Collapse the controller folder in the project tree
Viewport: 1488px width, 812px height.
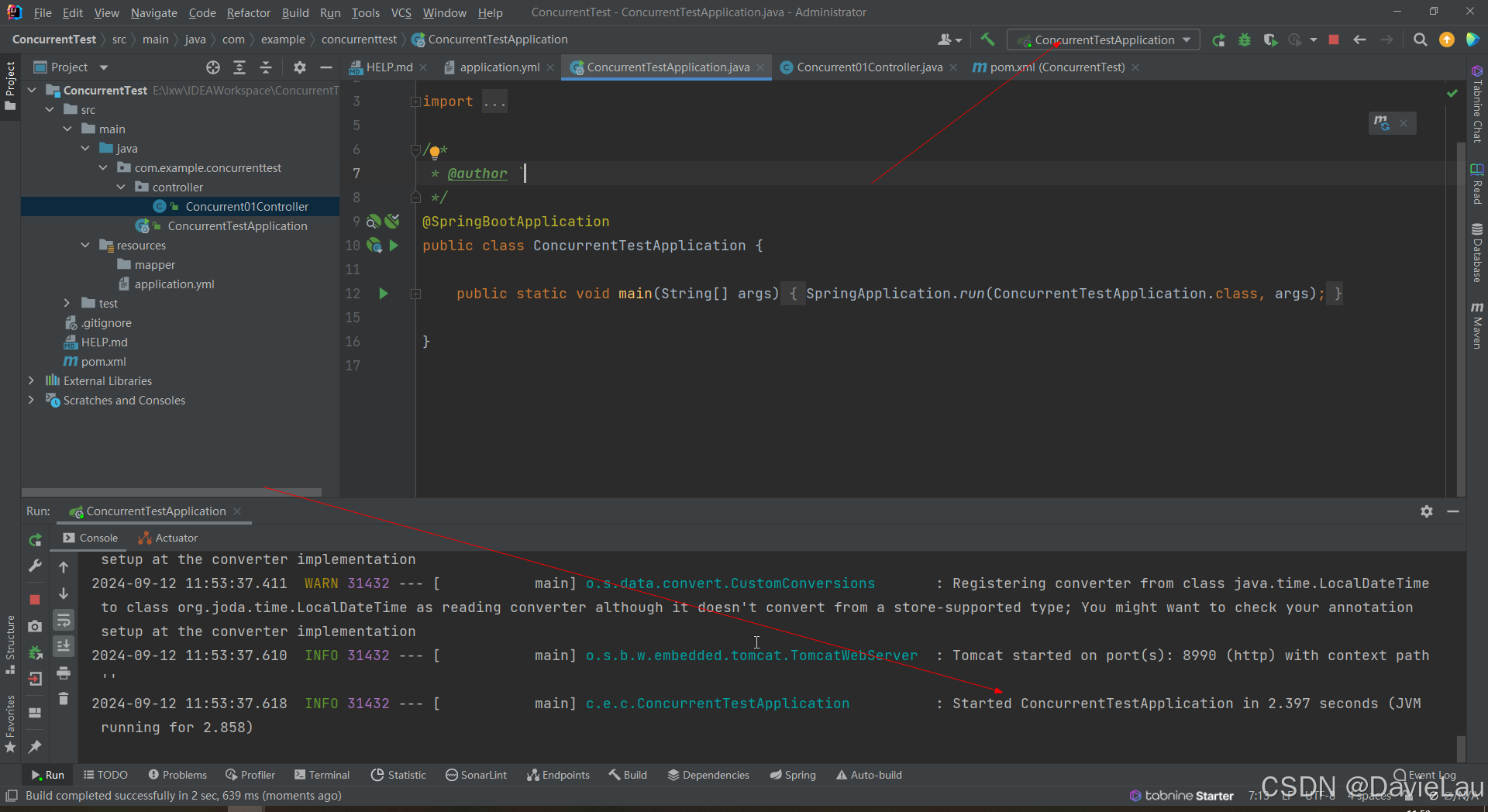[x=121, y=187]
